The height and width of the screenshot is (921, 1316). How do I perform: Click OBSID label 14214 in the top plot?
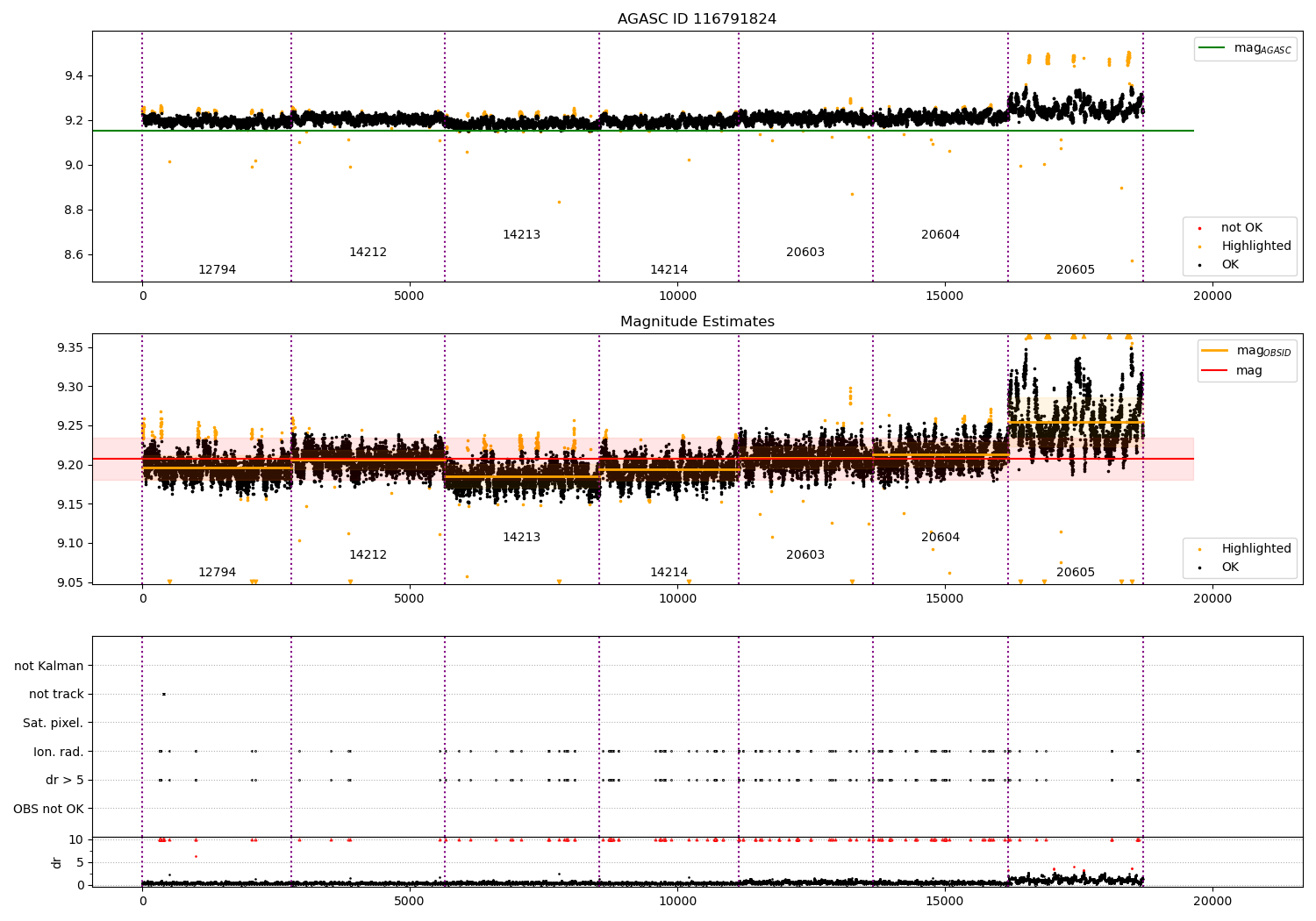[669, 270]
